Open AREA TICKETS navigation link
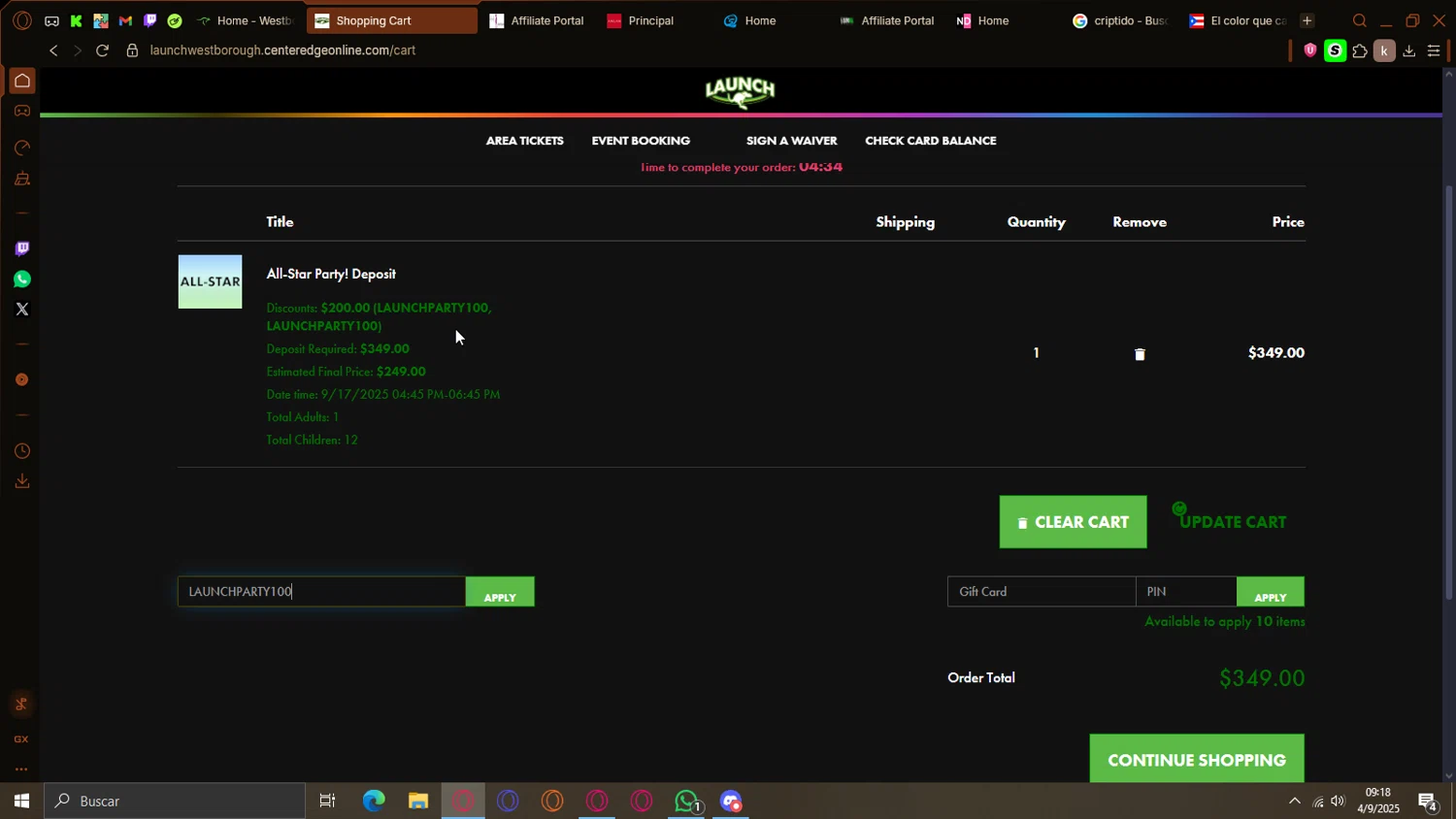 [x=524, y=141]
